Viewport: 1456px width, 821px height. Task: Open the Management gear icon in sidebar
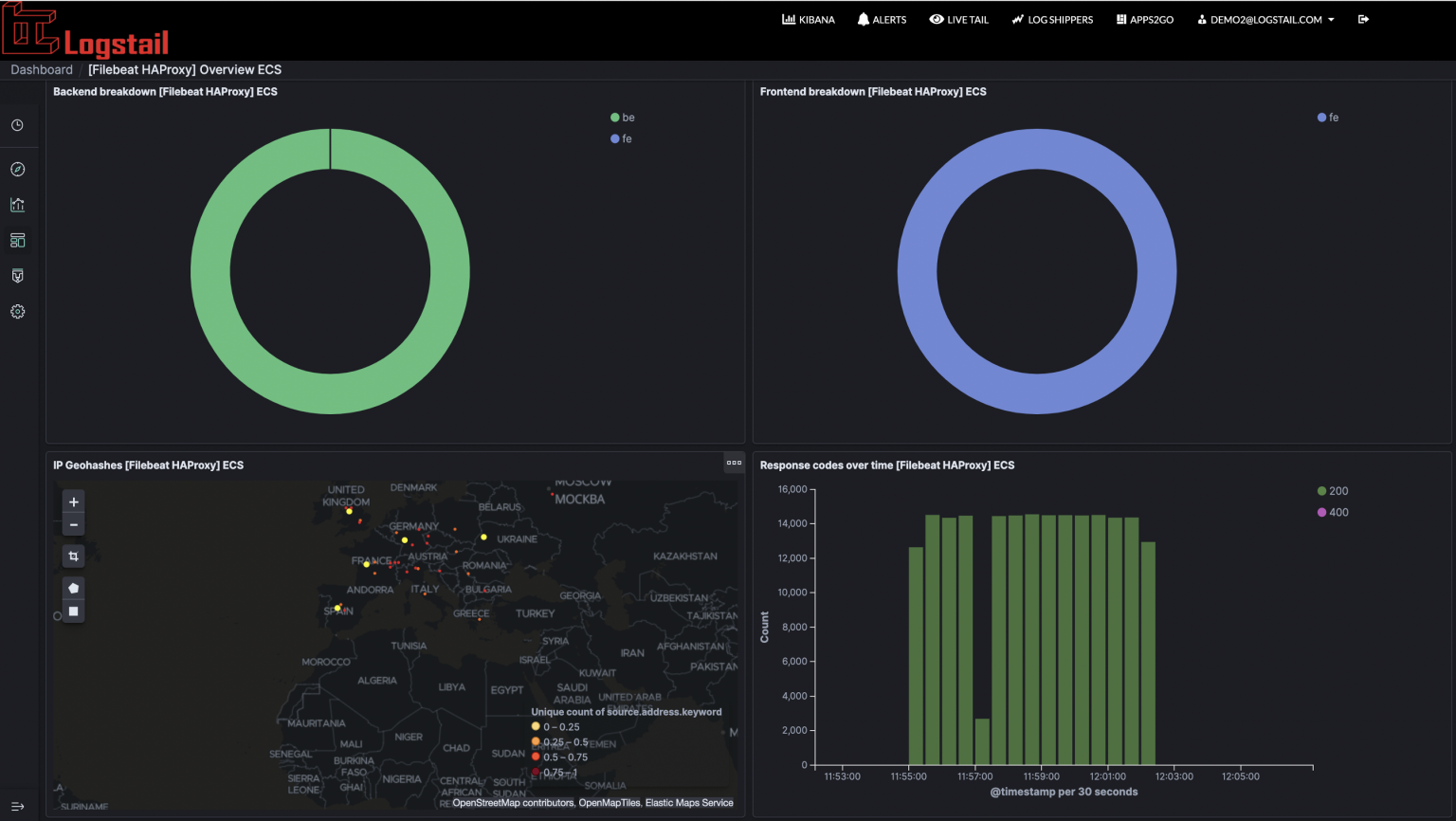click(17, 312)
